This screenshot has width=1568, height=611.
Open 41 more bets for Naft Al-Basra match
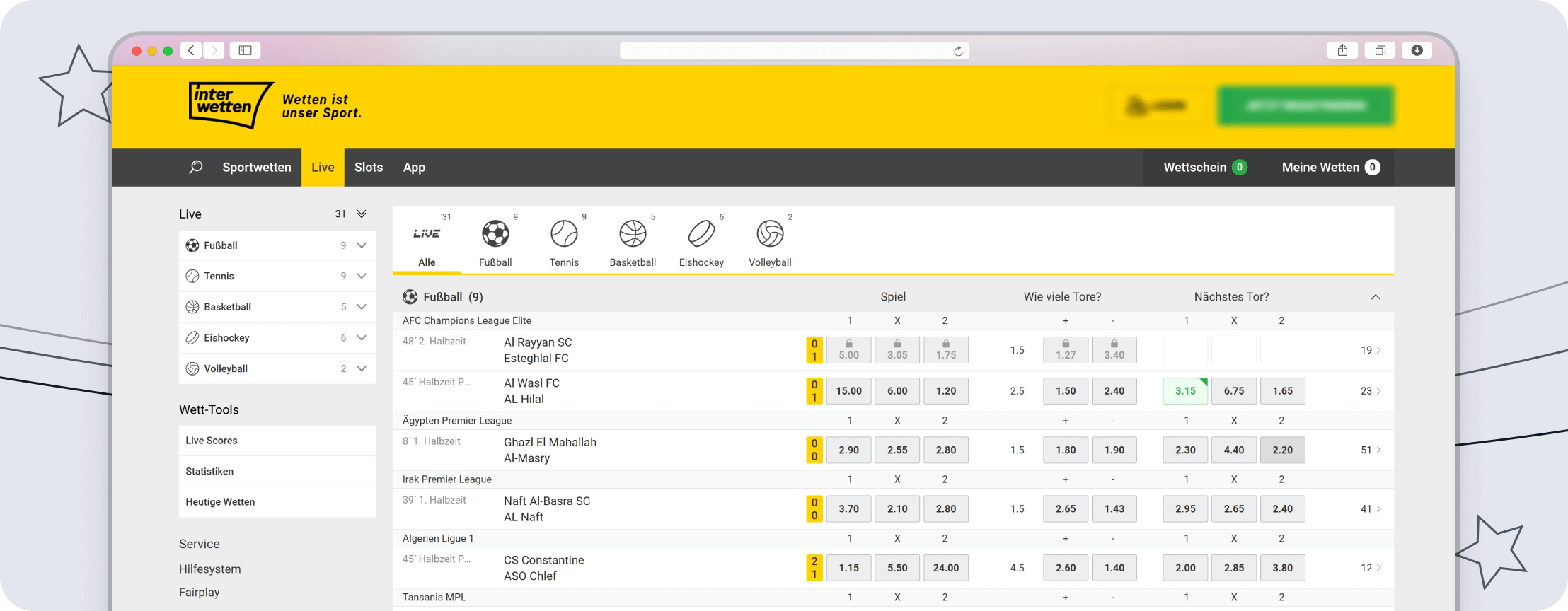point(1371,508)
